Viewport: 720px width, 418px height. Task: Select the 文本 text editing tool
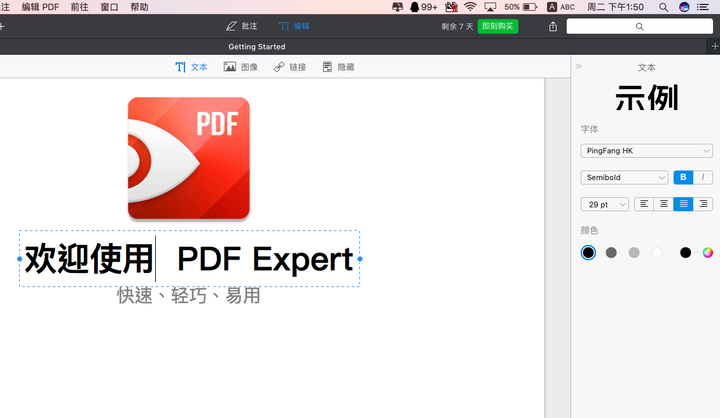click(191, 67)
